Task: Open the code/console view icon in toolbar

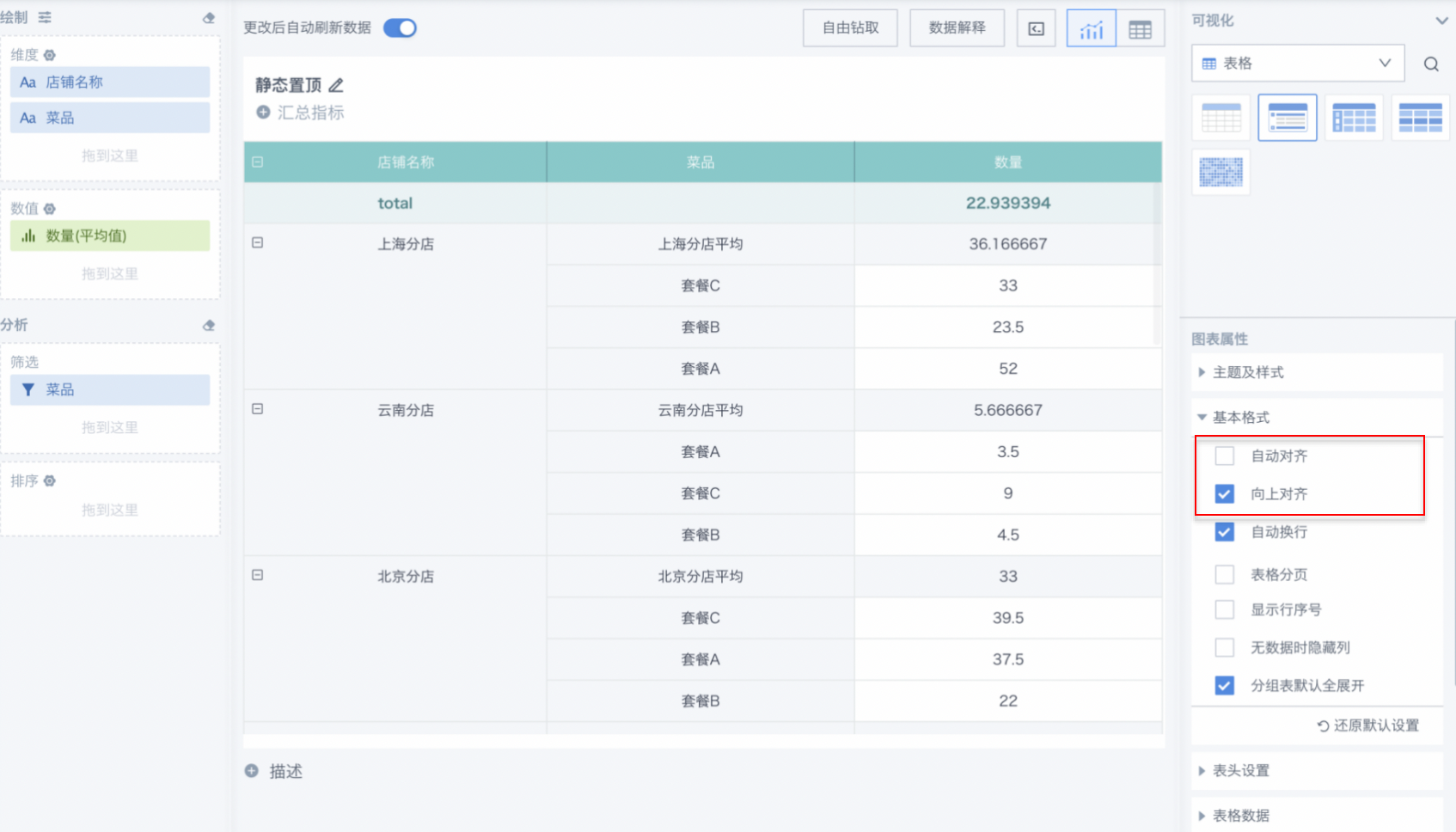Action: coord(1037,28)
